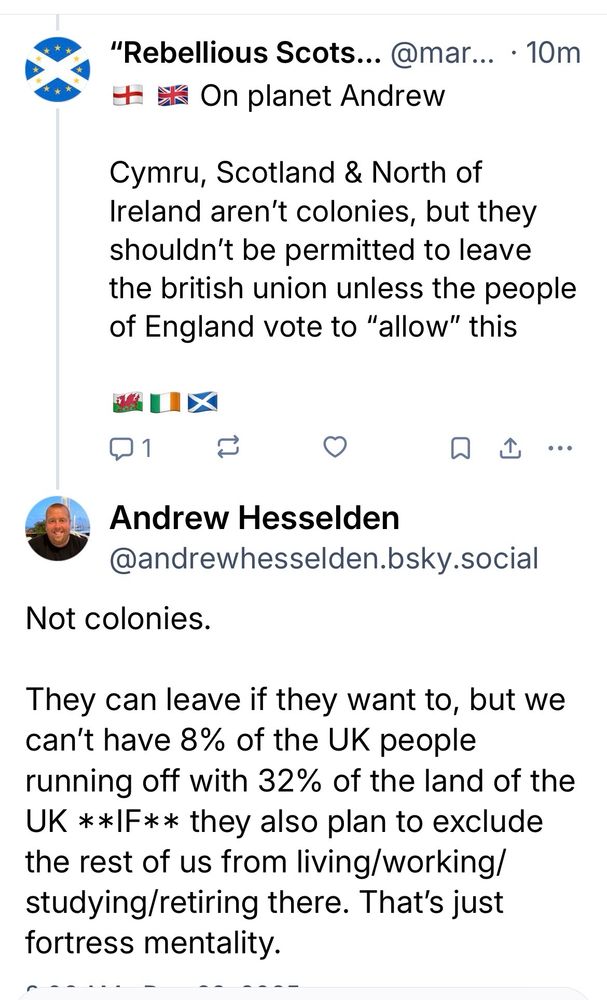
Task: Tap Andrew Hesselden's profile photo
Action: (57, 530)
